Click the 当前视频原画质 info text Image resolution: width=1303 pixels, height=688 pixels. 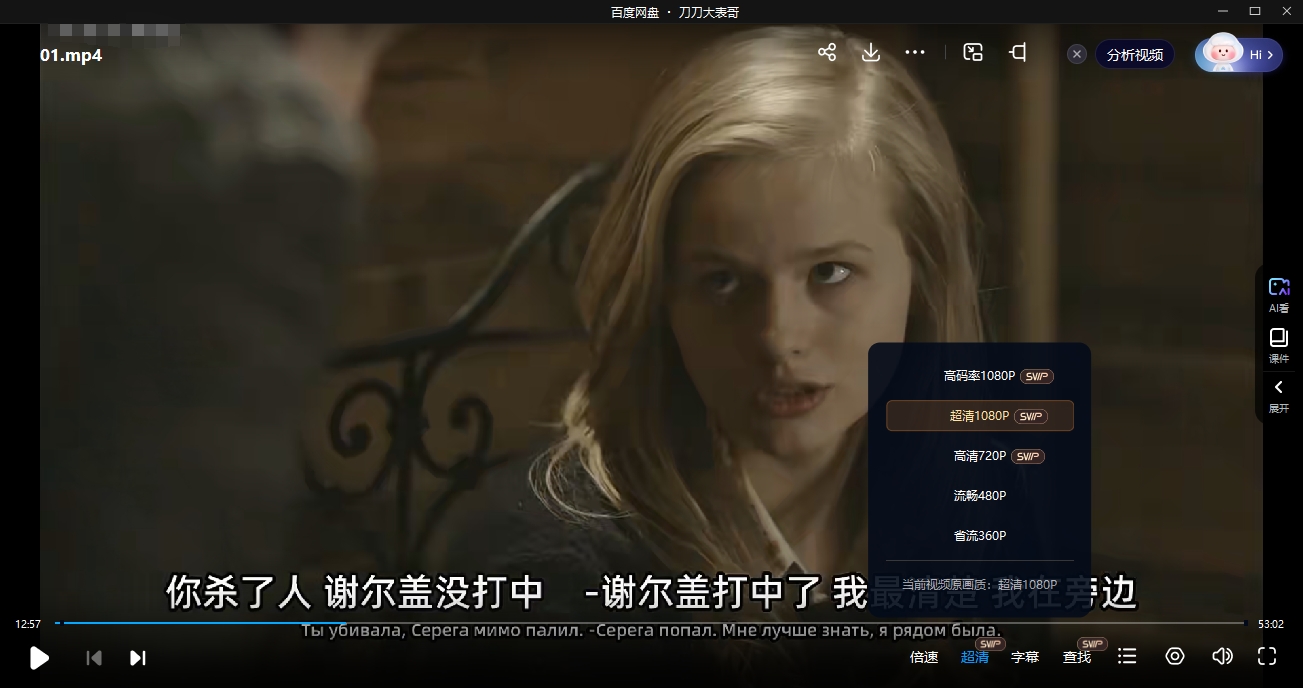tap(980, 584)
